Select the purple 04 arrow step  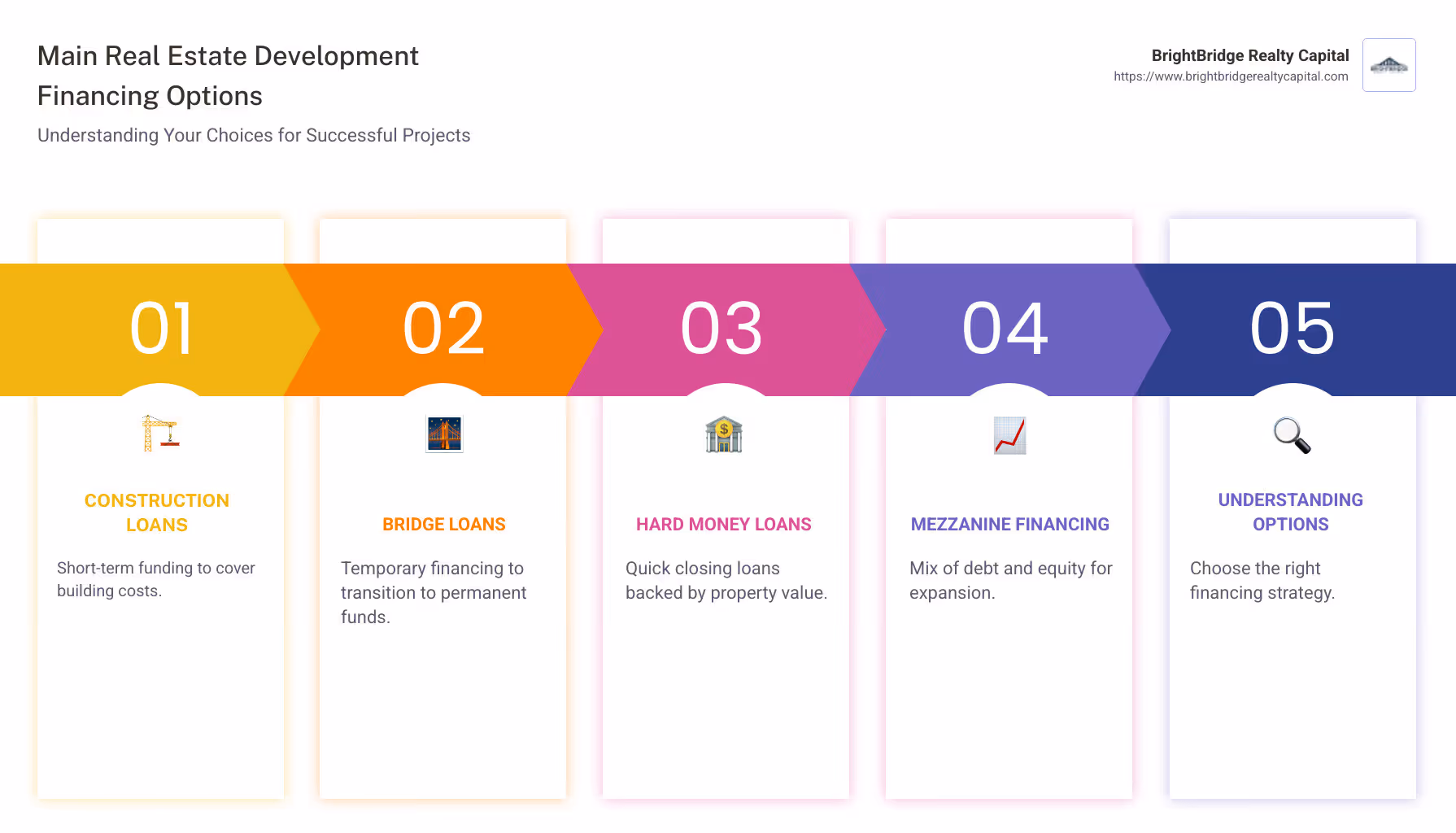tap(1009, 329)
